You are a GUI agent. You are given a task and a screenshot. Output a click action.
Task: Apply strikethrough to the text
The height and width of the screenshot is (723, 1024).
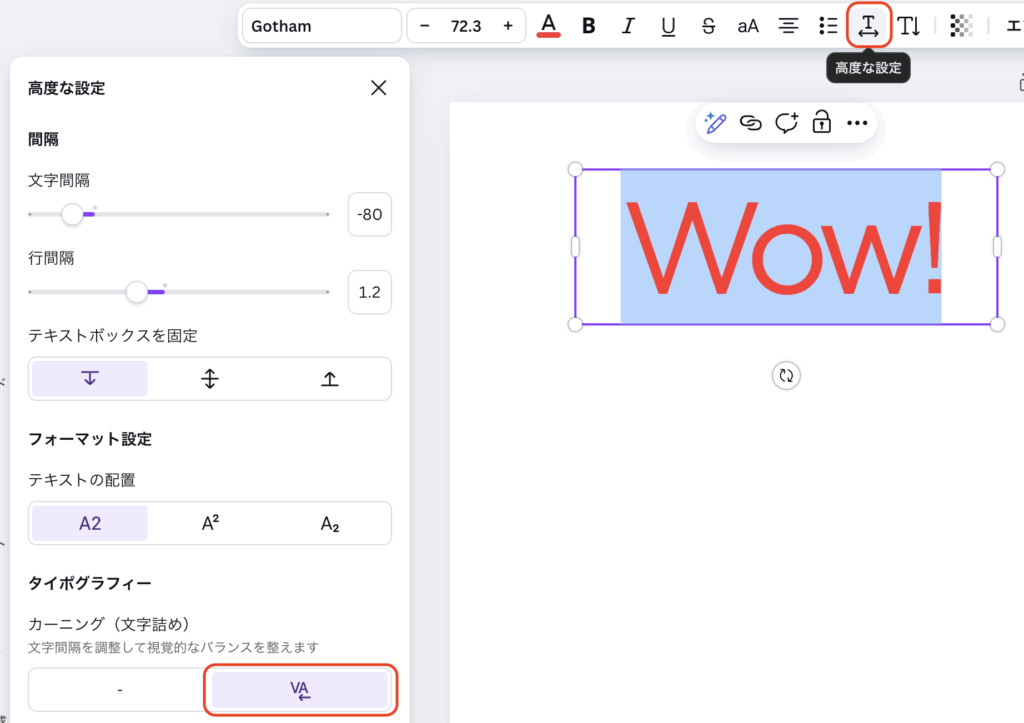708,26
